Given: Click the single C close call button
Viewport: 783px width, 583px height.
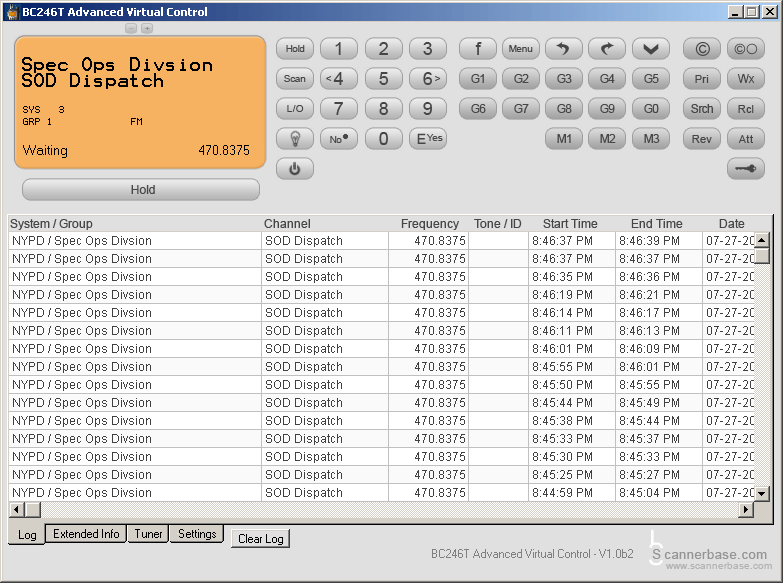Looking at the screenshot, I should (701, 48).
